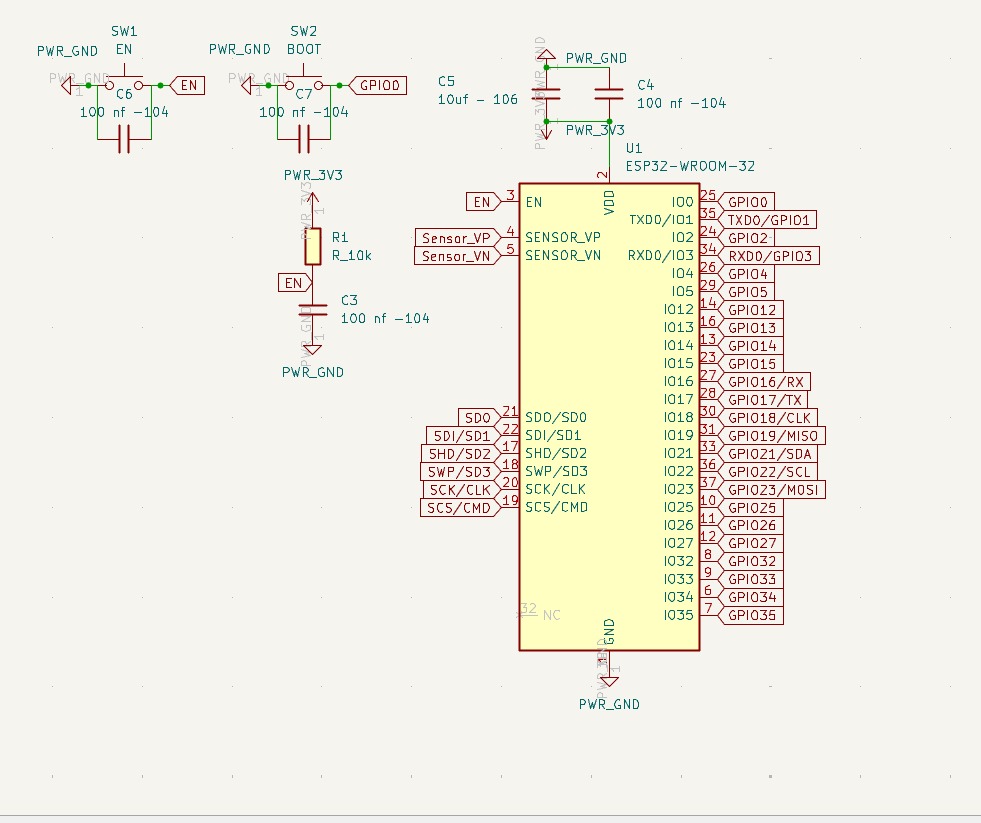This screenshot has width=981, height=823.
Task: Select the GPIO23/MOSI label
Action: click(x=771, y=490)
